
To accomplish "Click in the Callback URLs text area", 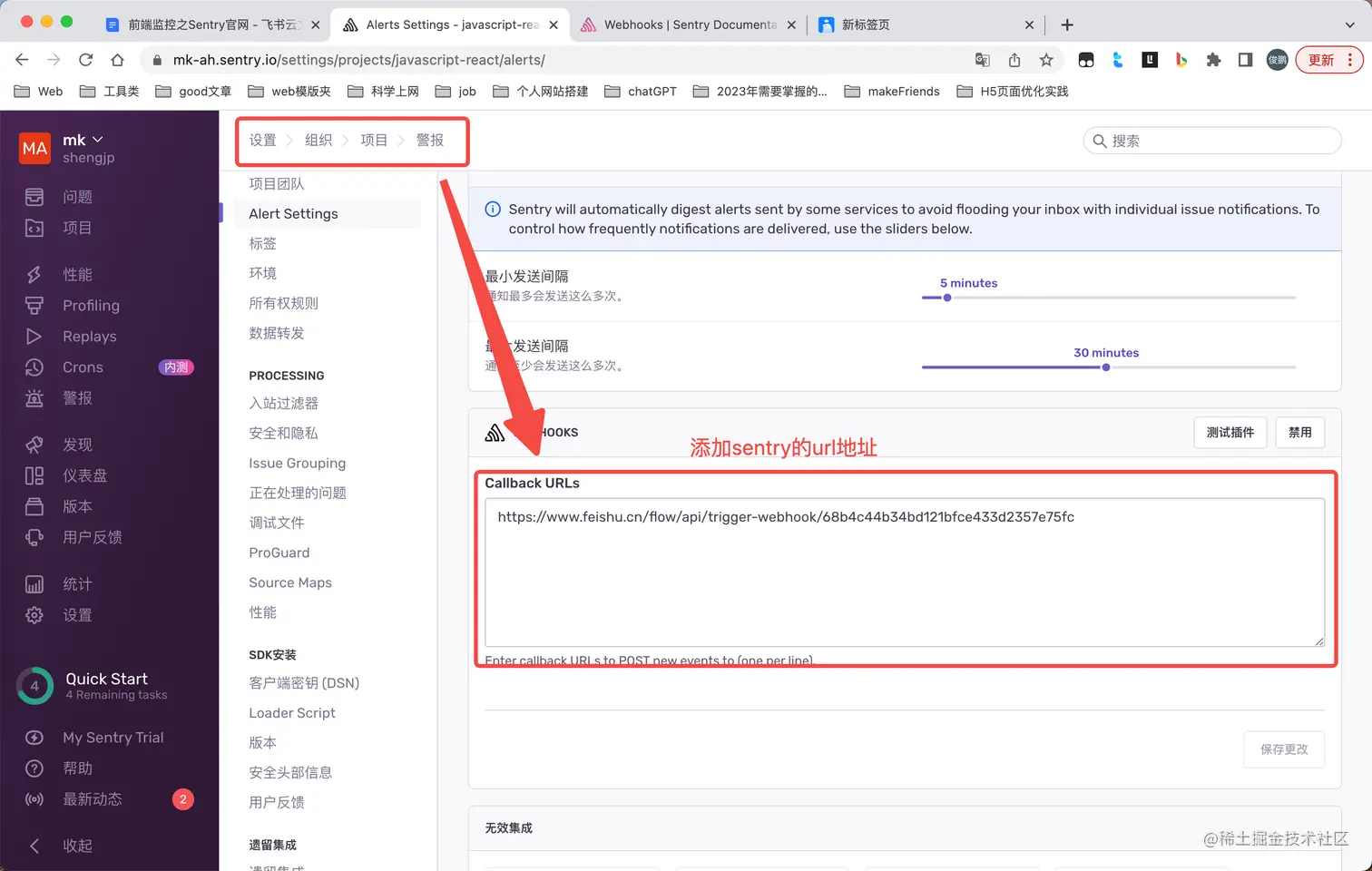I will tap(905, 573).
